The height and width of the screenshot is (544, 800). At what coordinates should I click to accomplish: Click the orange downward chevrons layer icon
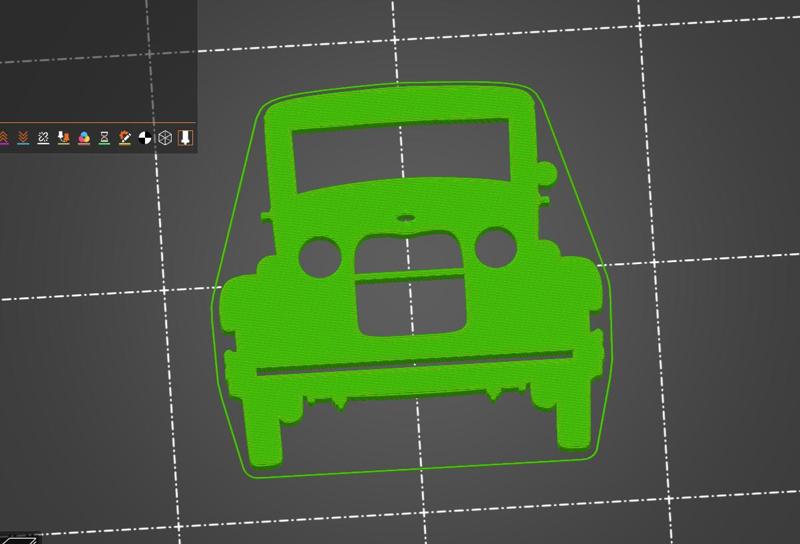pos(23,137)
